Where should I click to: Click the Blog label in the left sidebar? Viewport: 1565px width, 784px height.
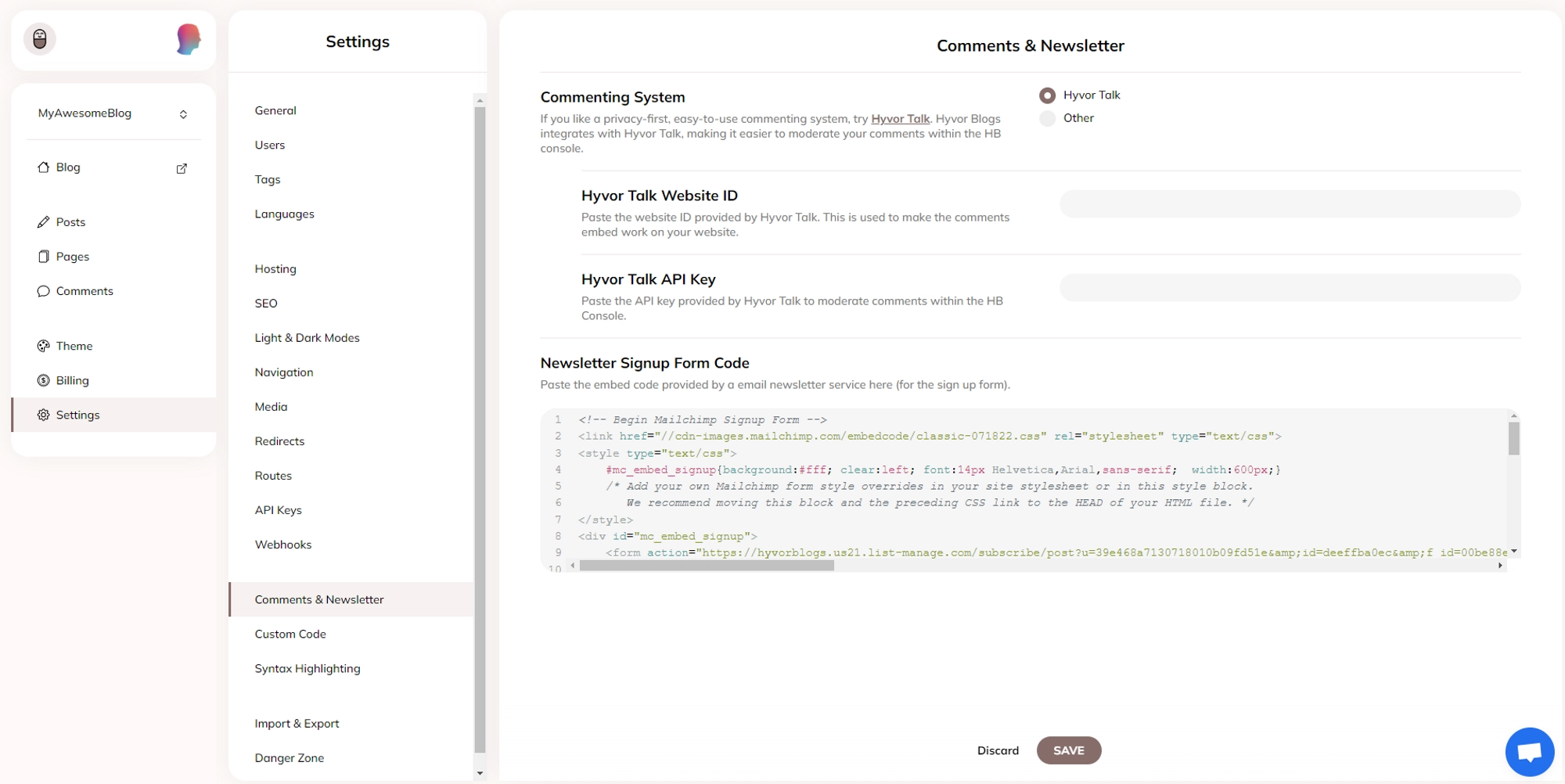(x=68, y=167)
